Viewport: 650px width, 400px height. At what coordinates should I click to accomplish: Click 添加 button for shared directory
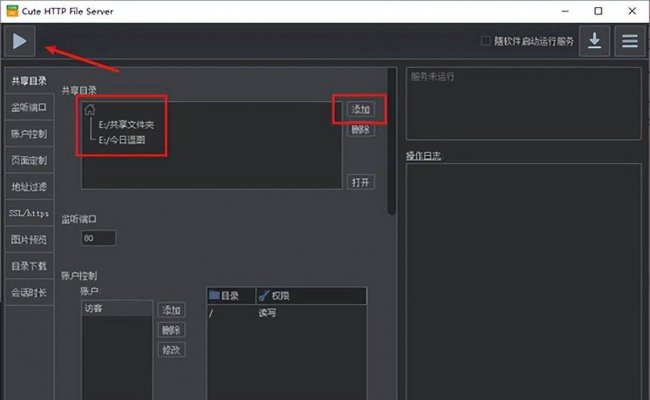click(361, 109)
